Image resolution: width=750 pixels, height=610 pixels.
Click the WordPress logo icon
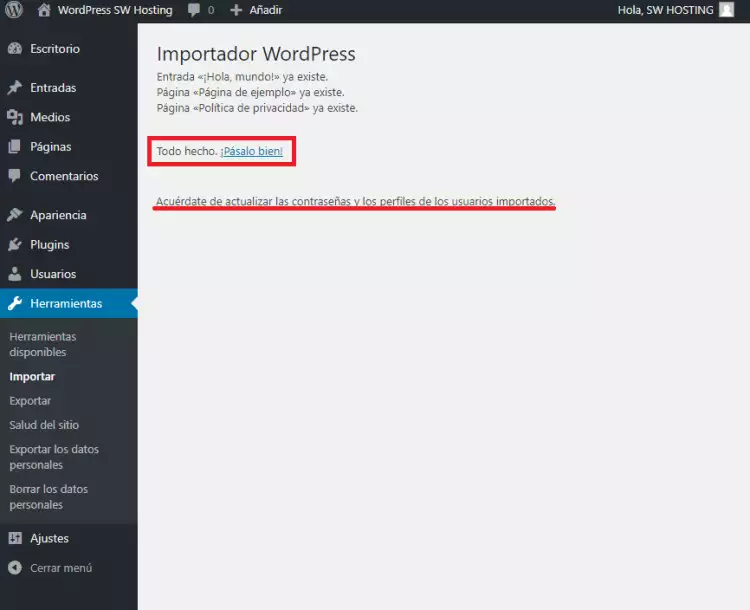coord(14,10)
